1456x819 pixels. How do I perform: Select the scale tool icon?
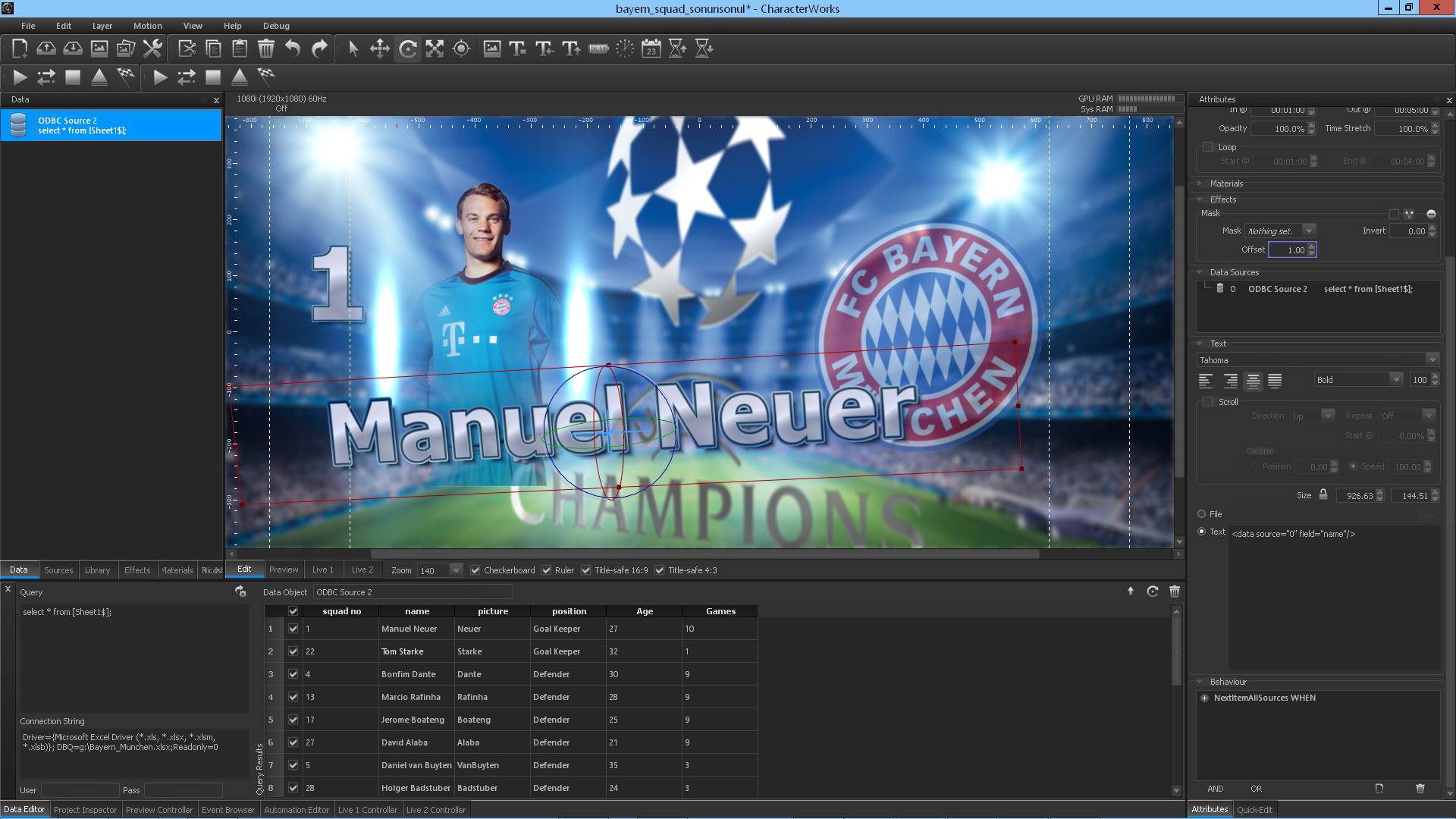(x=435, y=49)
